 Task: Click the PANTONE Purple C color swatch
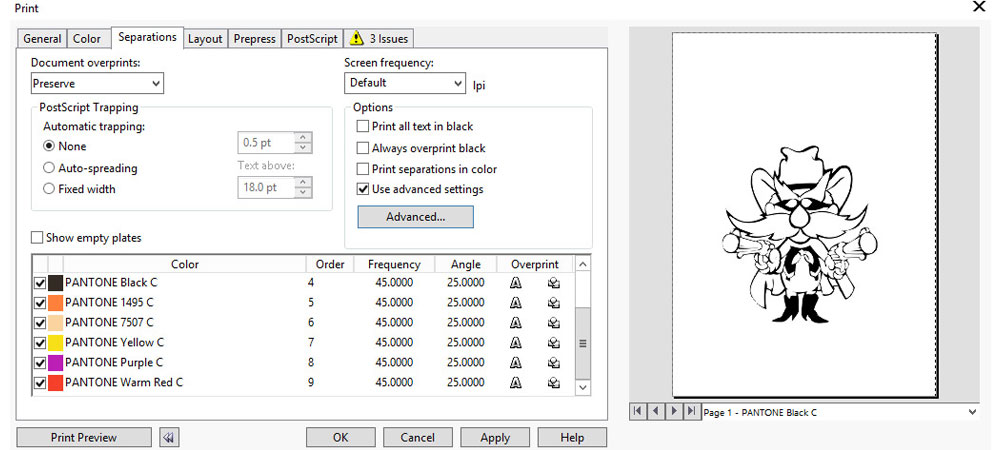[55, 363]
